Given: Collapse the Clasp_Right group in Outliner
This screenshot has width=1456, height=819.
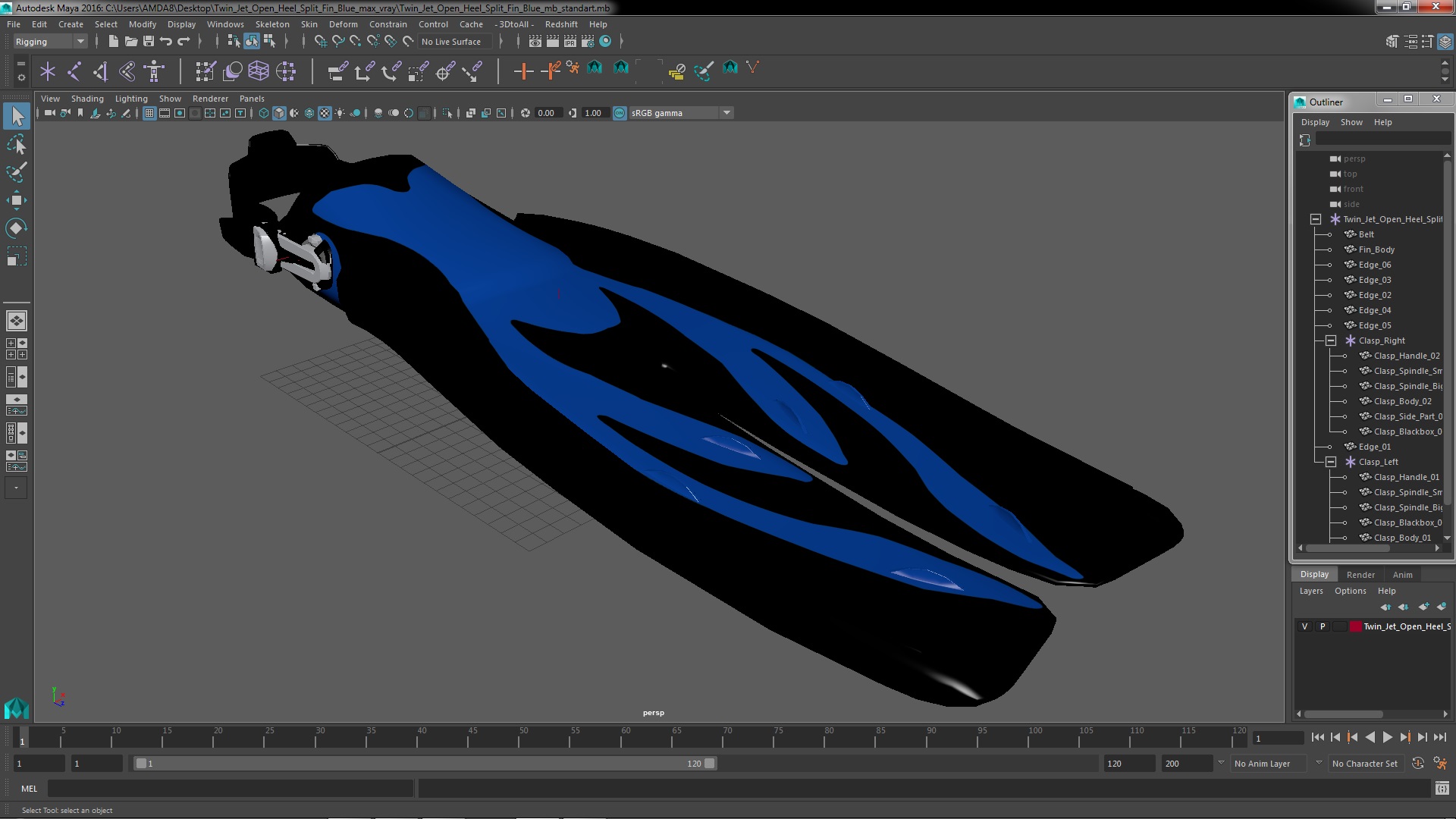Looking at the screenshot, I should coord(1331,340).
